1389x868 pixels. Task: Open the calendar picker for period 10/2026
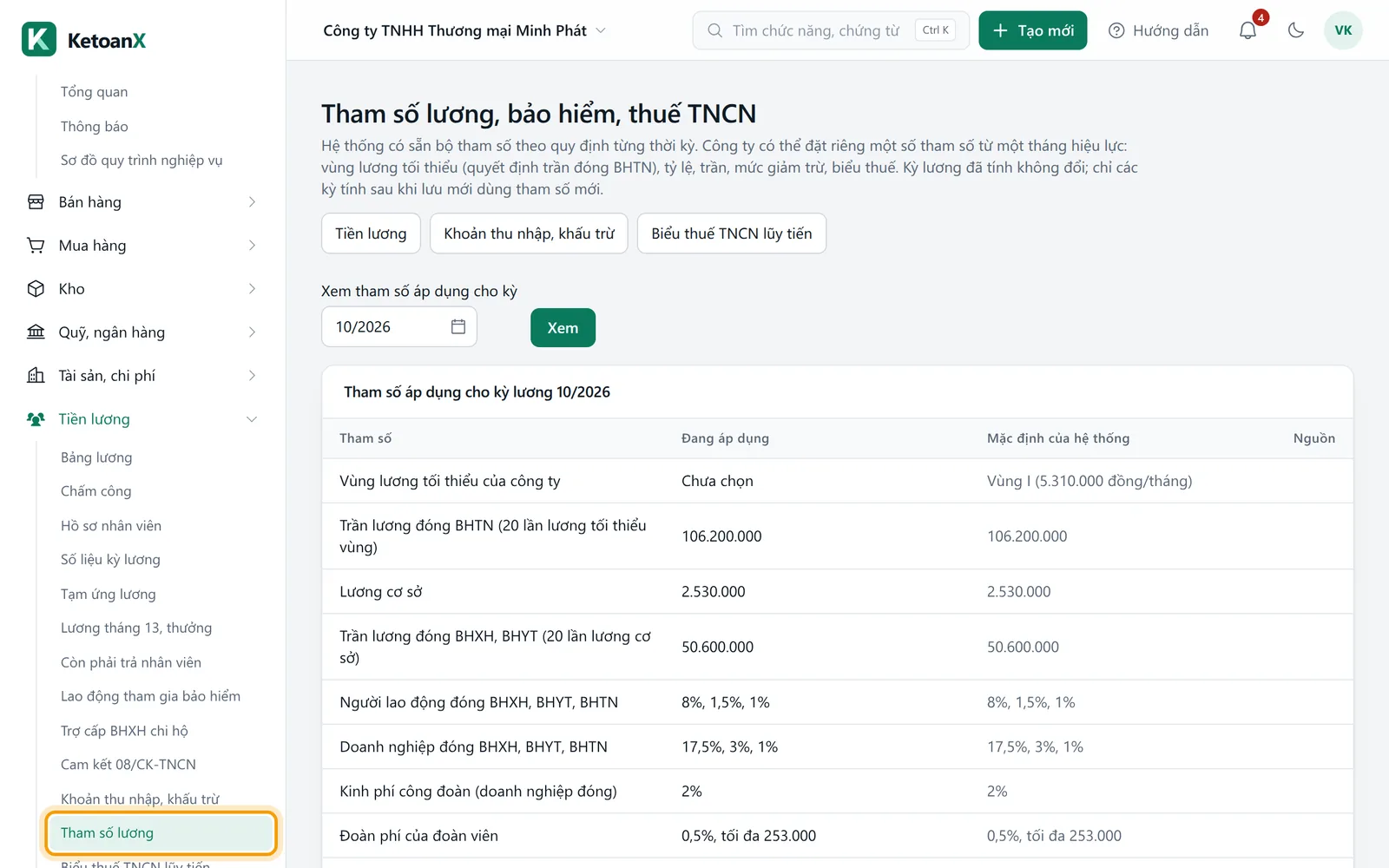coord(458,326)
